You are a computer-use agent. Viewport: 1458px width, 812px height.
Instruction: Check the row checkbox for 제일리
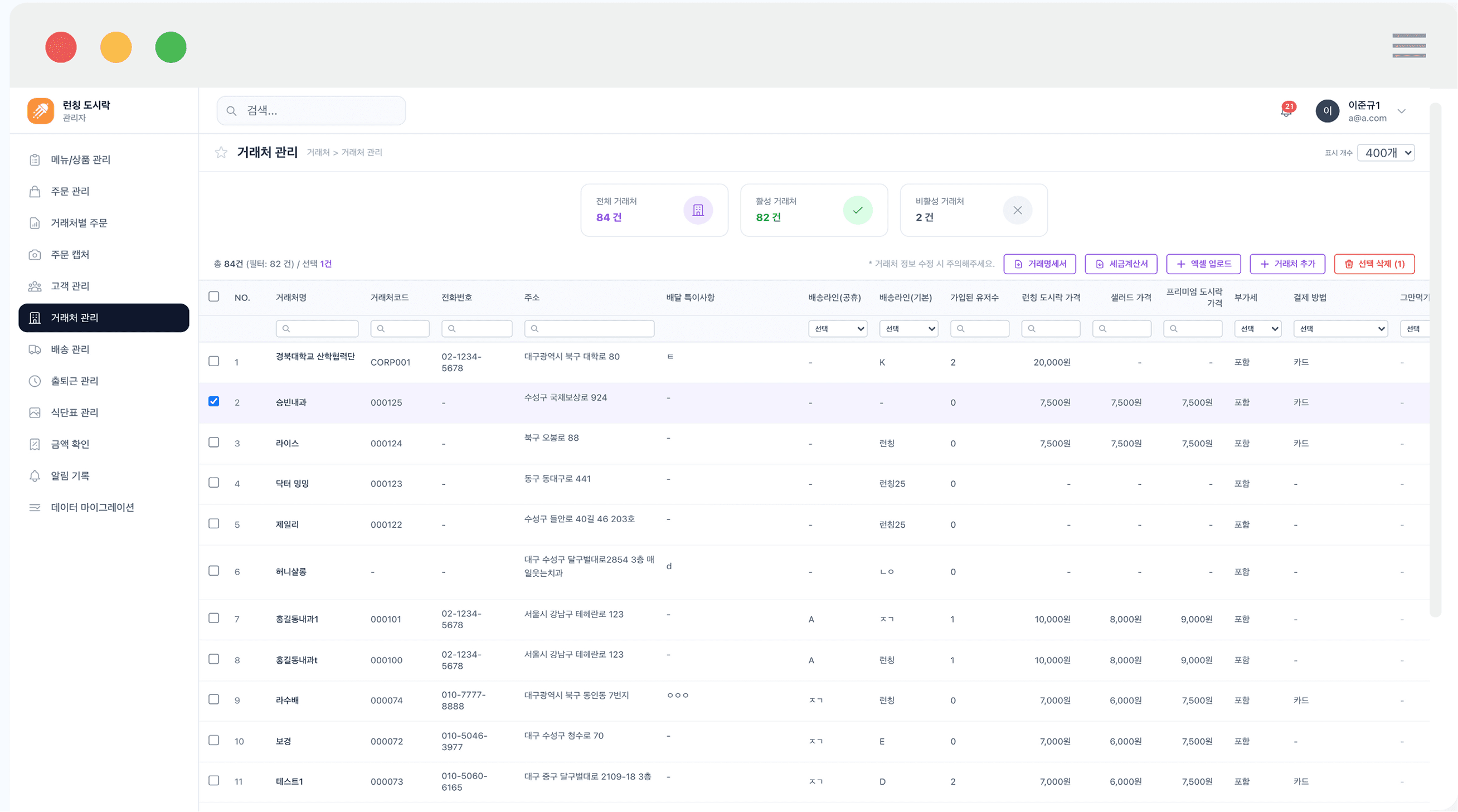(213, 523)
